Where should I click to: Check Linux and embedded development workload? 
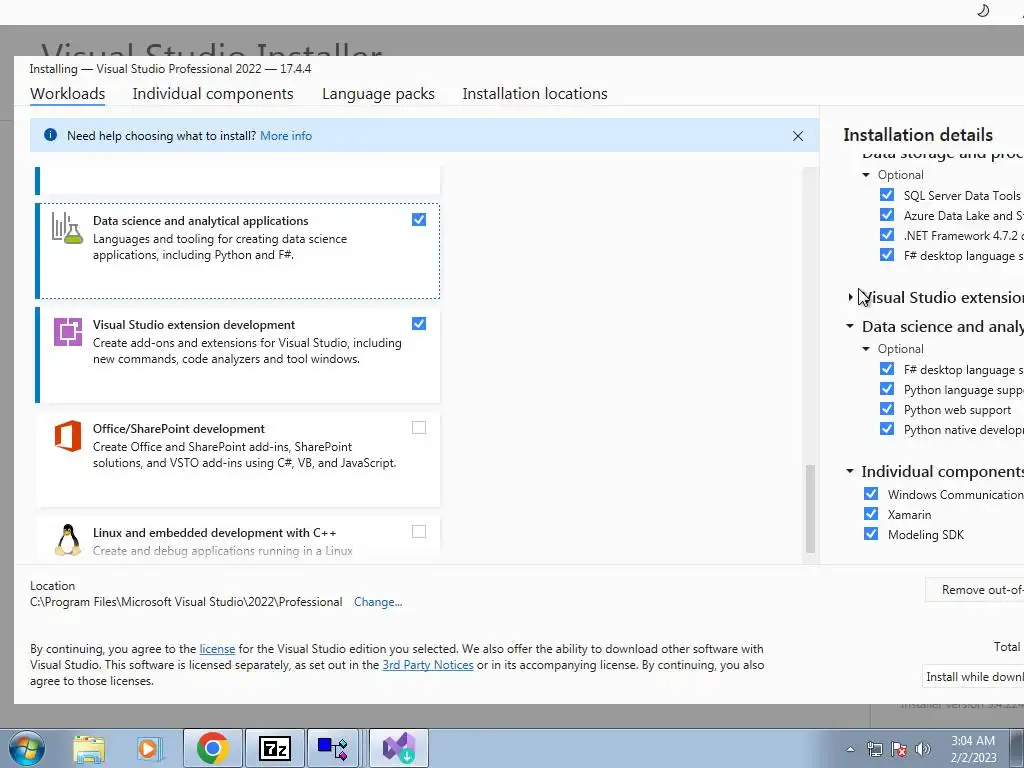click(419, 532)
